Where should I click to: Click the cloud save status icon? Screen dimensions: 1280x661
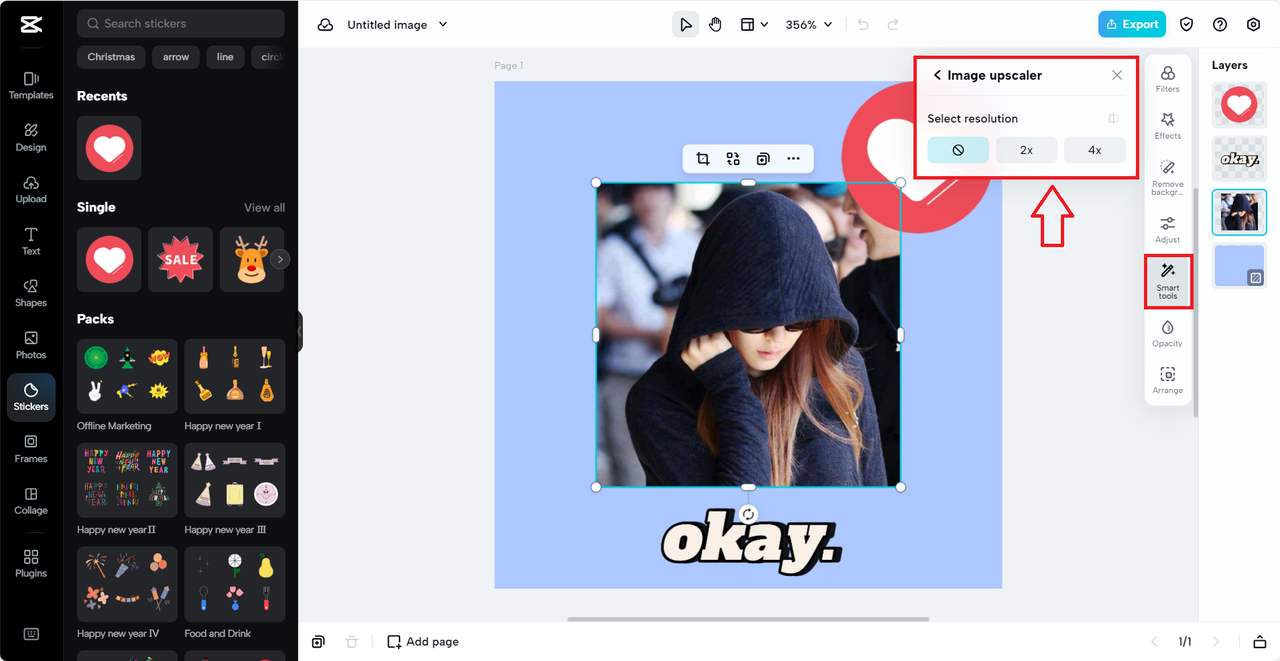coord(325,25)
